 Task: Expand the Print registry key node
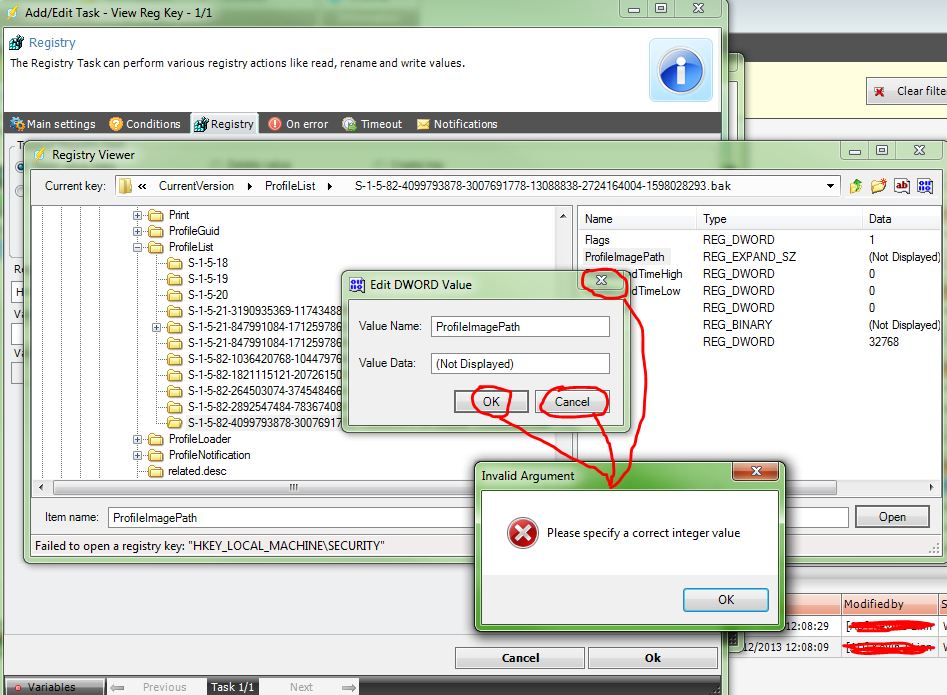point(138,215)
